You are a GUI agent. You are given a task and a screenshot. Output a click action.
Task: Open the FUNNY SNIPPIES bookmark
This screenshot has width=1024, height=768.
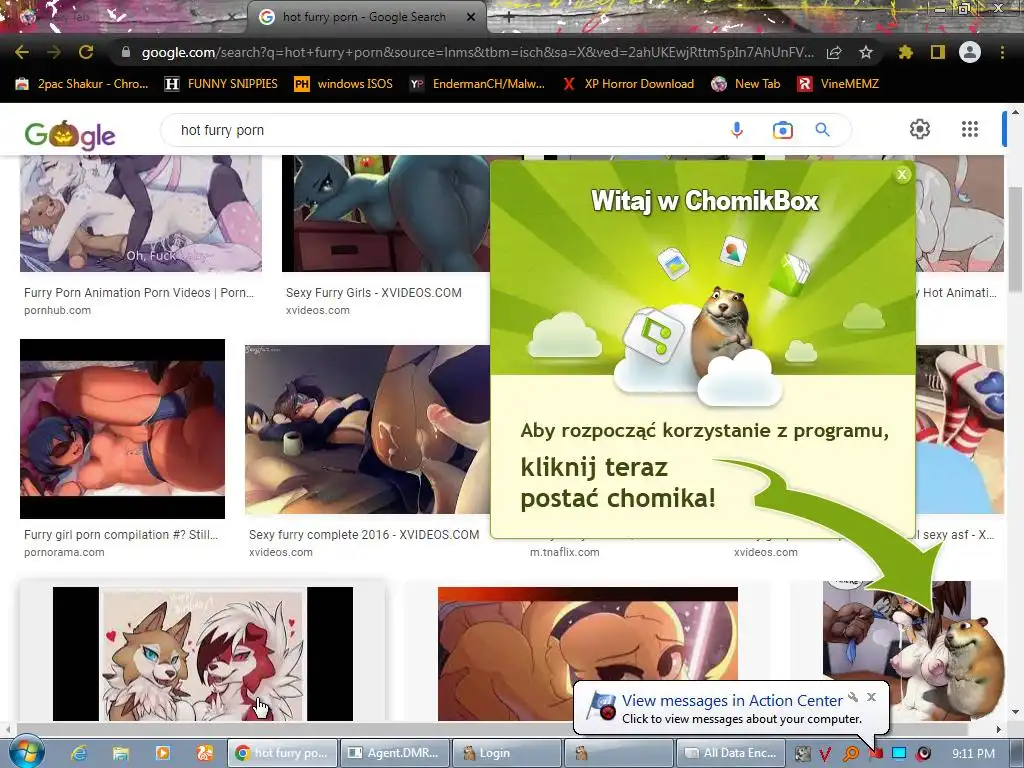pyautogui.click(x=221, y=84)
